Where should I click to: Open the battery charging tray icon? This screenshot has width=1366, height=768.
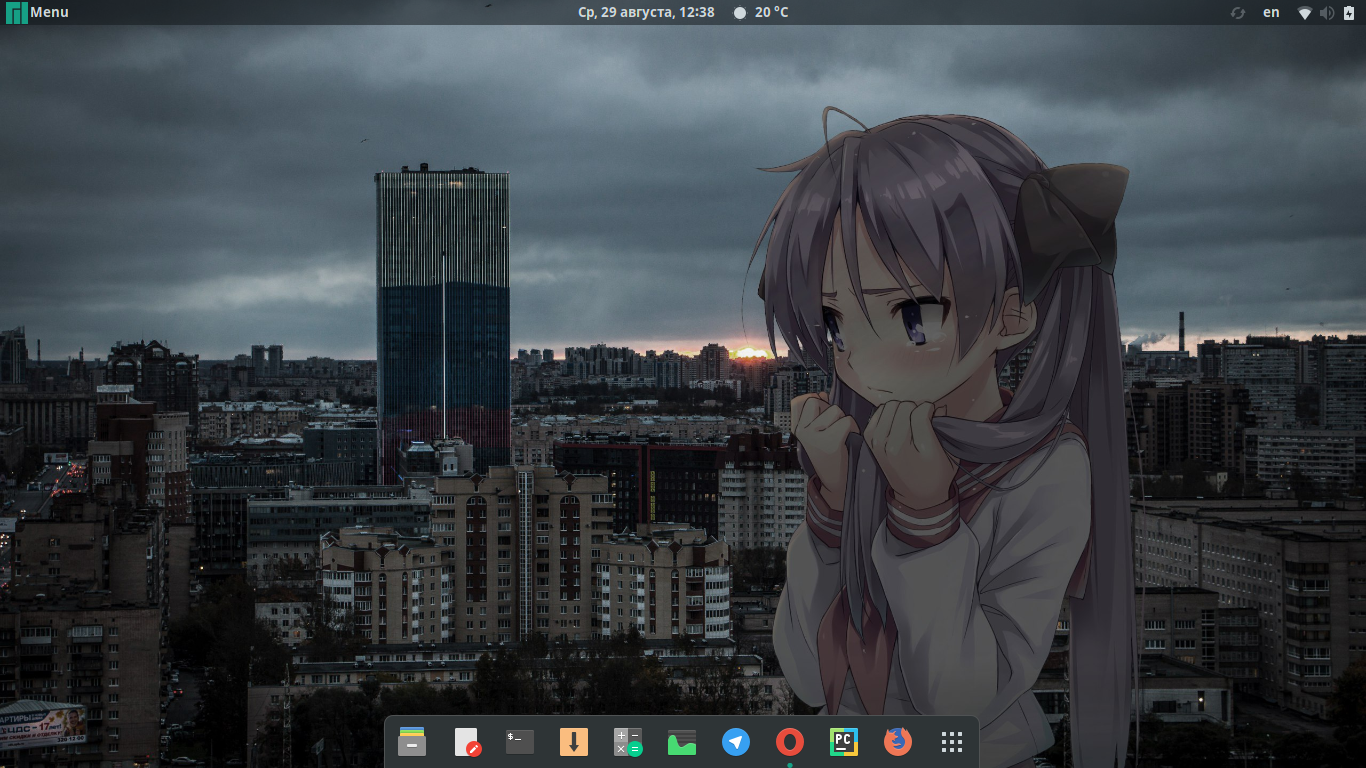point(1349,13)
